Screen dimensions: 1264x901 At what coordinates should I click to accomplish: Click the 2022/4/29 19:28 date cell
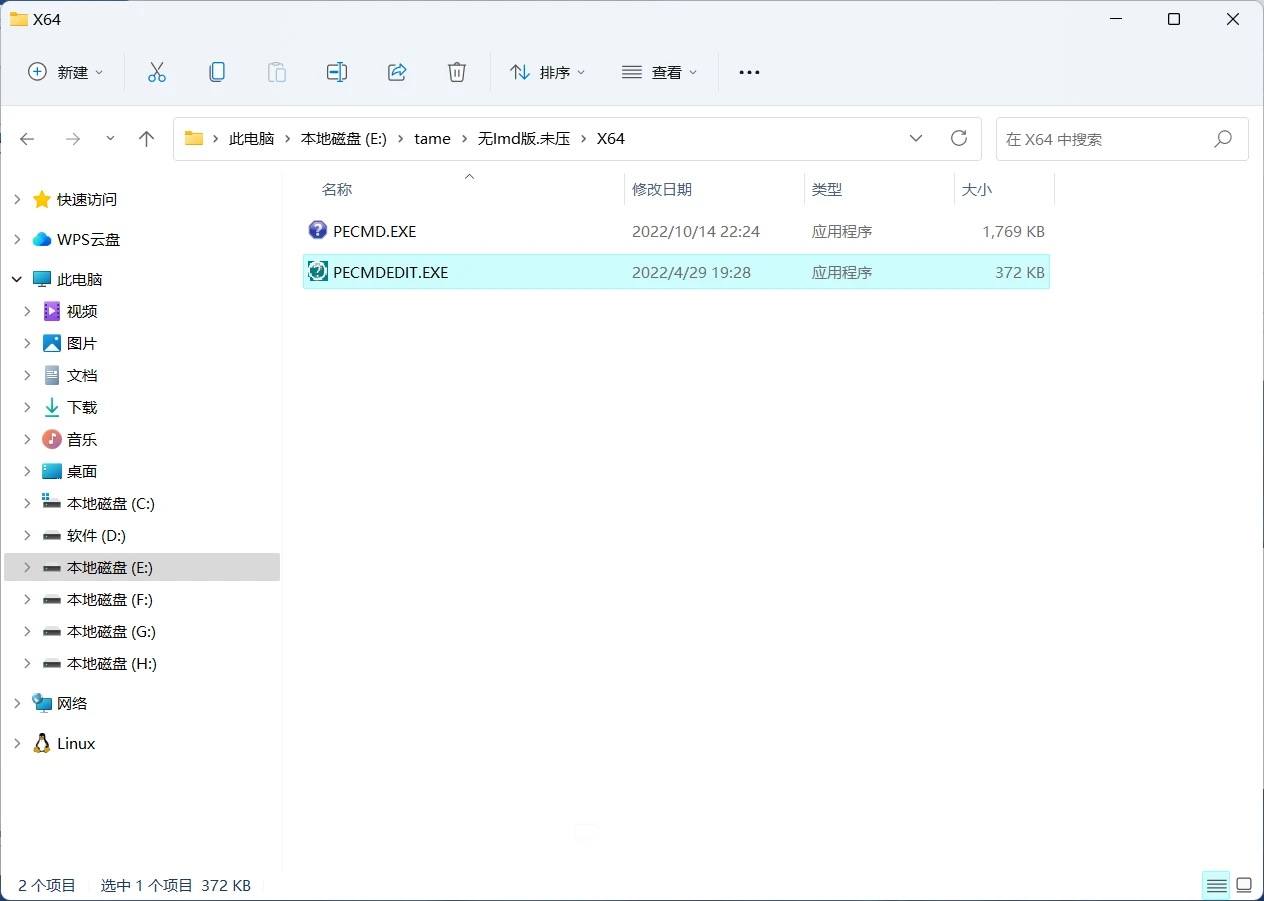pos(691,271)
